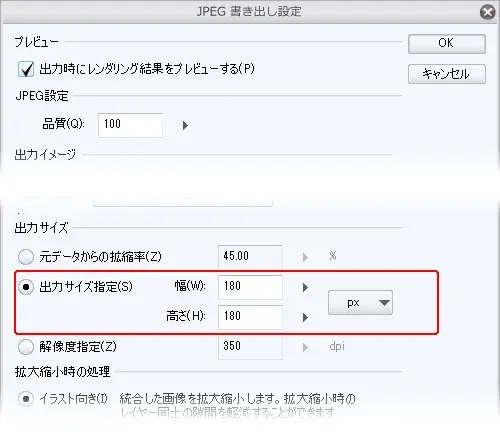The width and height of the screenshot is (500, 436).
Task: Select the scale from original data radio button
Action: pos(26,257)
